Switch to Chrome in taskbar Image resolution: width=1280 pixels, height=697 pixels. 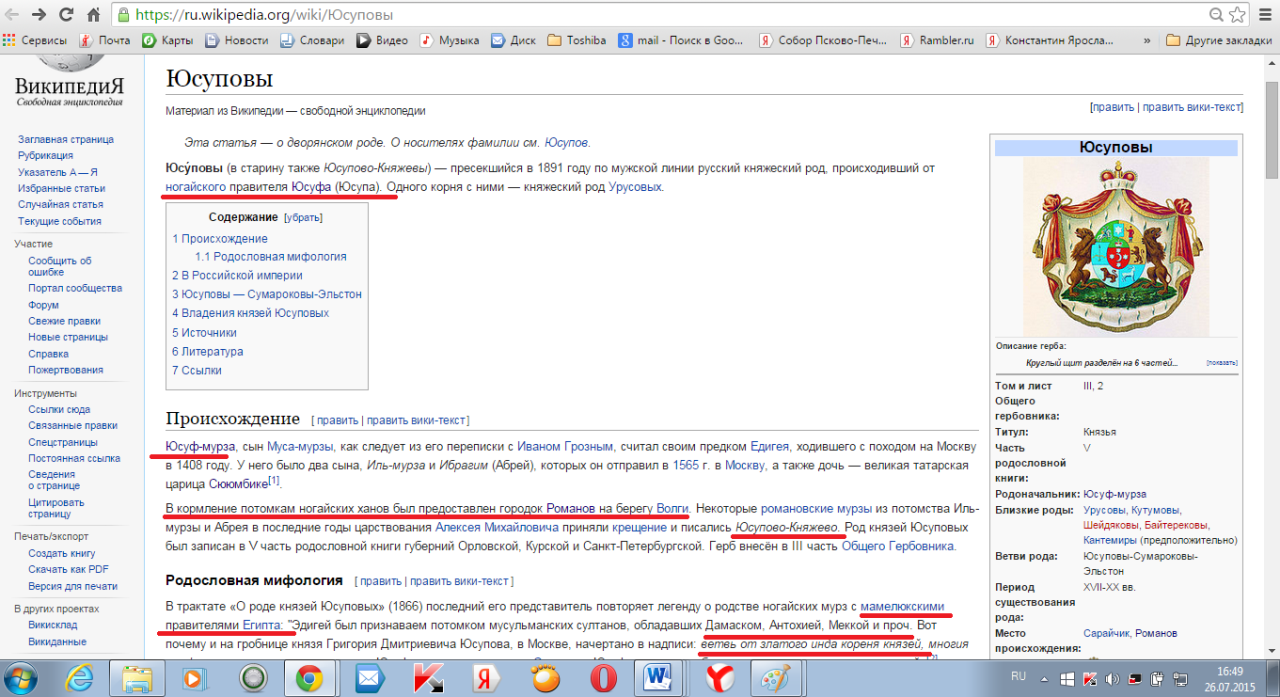coord(309,679)
